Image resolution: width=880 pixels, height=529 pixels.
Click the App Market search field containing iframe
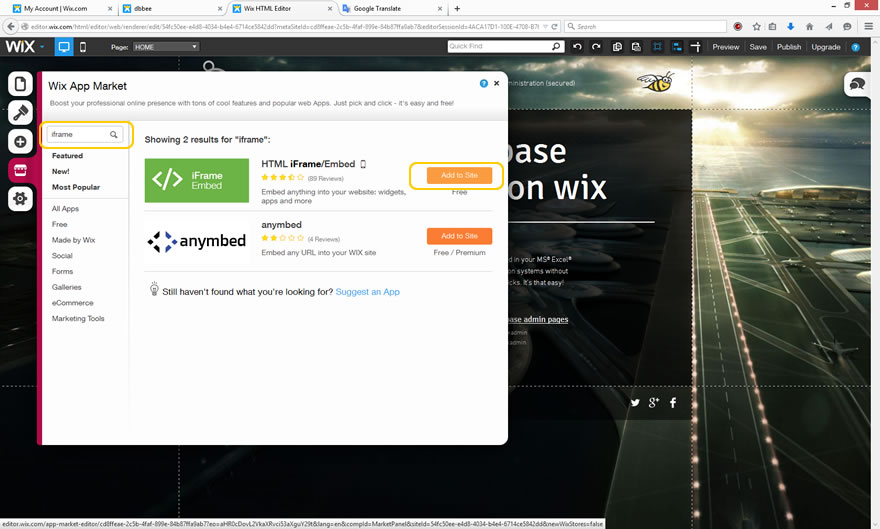[84, 135]
